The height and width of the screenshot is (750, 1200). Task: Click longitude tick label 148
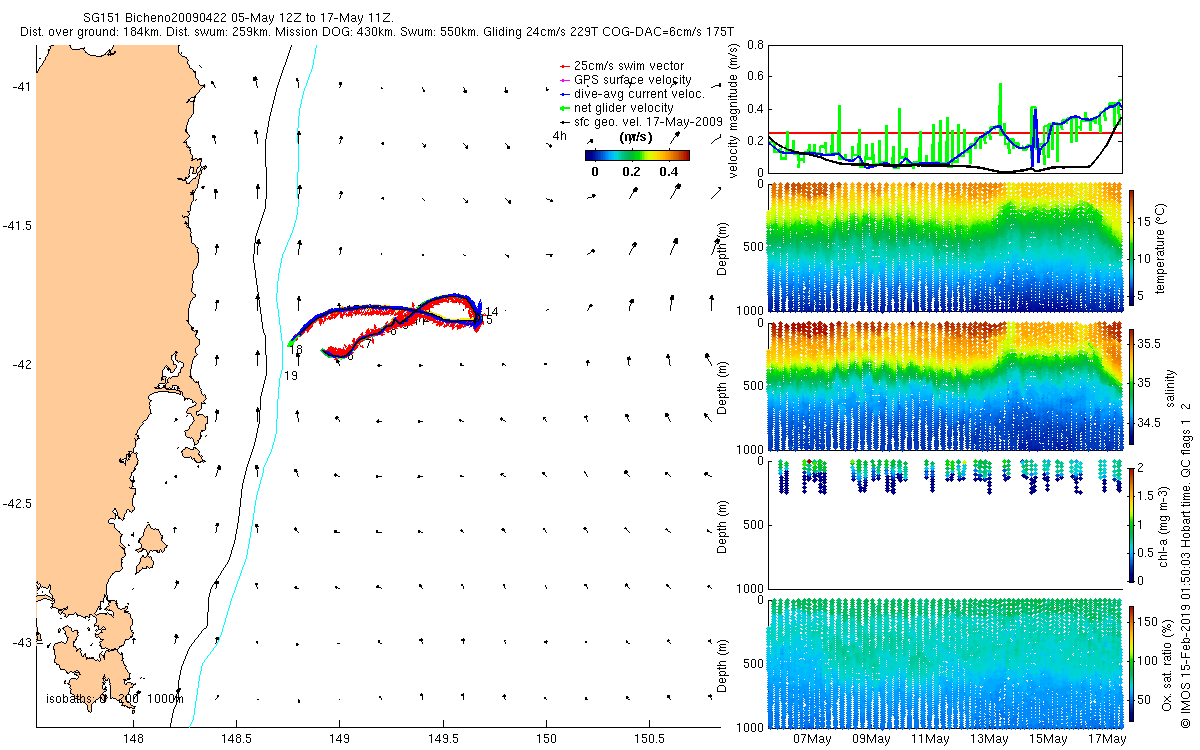pyautogui.click(x=132, y=739)
